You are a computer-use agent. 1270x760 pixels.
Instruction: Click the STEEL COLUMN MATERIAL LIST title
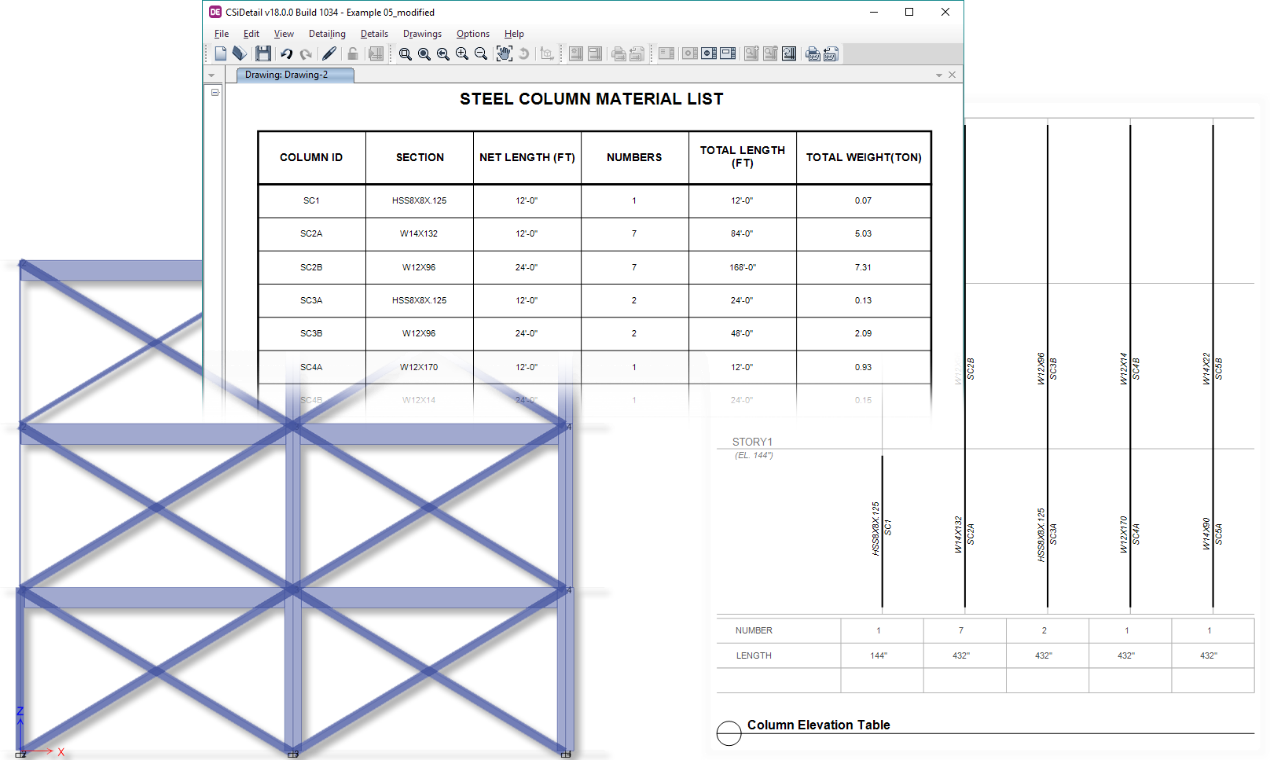pos(591,99)
